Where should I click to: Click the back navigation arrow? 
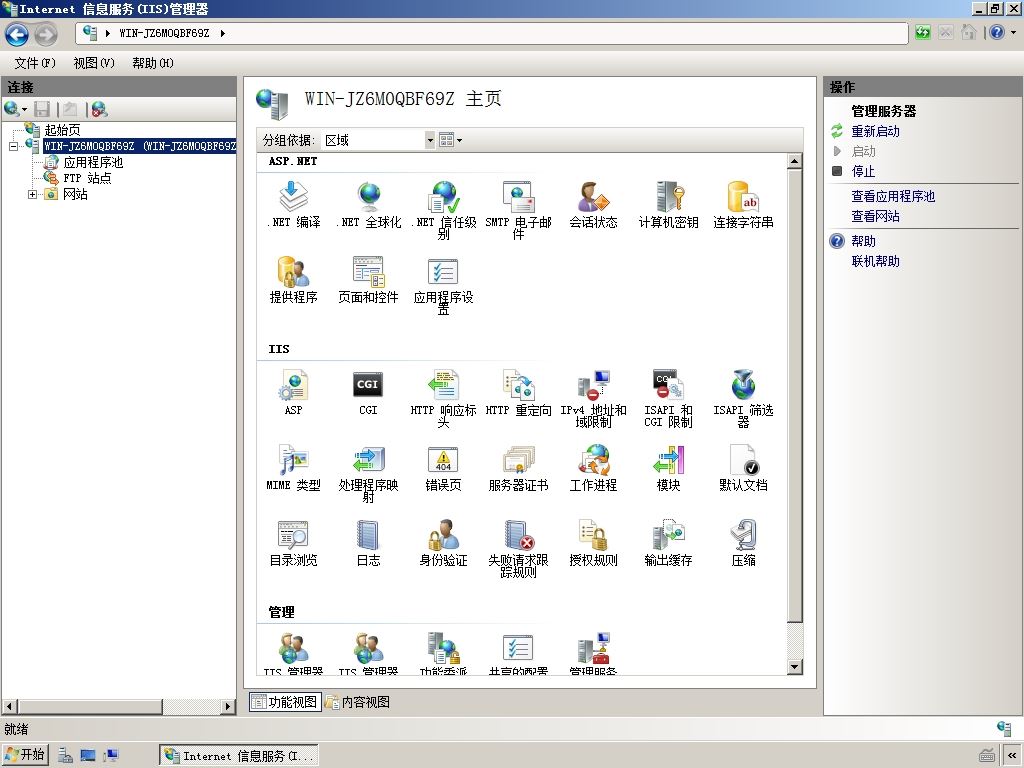click(17, 34)
